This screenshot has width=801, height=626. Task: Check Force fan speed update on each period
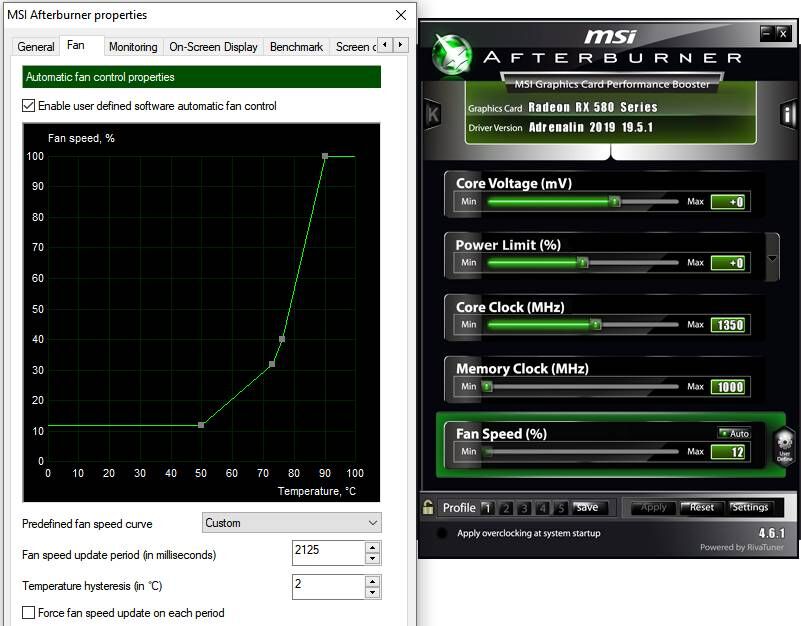click(x=29, y=612)
